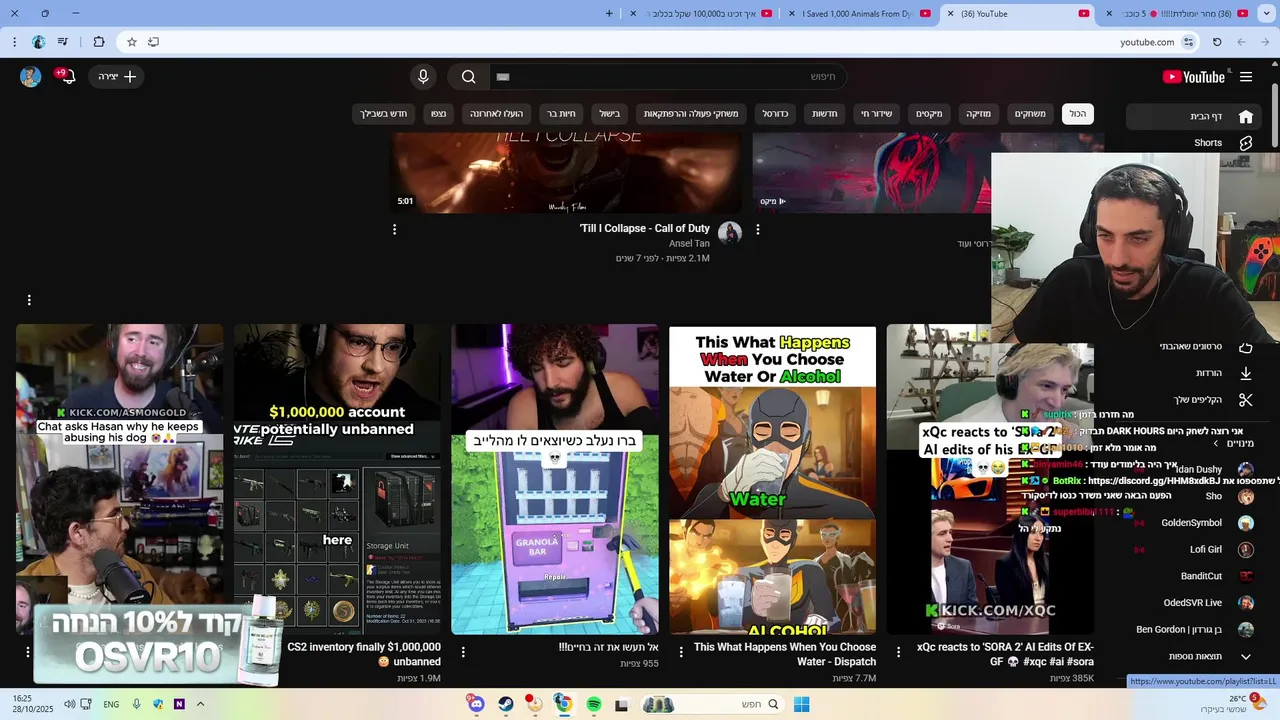The width and height of the screenshot is (1280, 720).
Task: Select the Cooking (בישול) filter chip
Action: (x=610, y=114)
